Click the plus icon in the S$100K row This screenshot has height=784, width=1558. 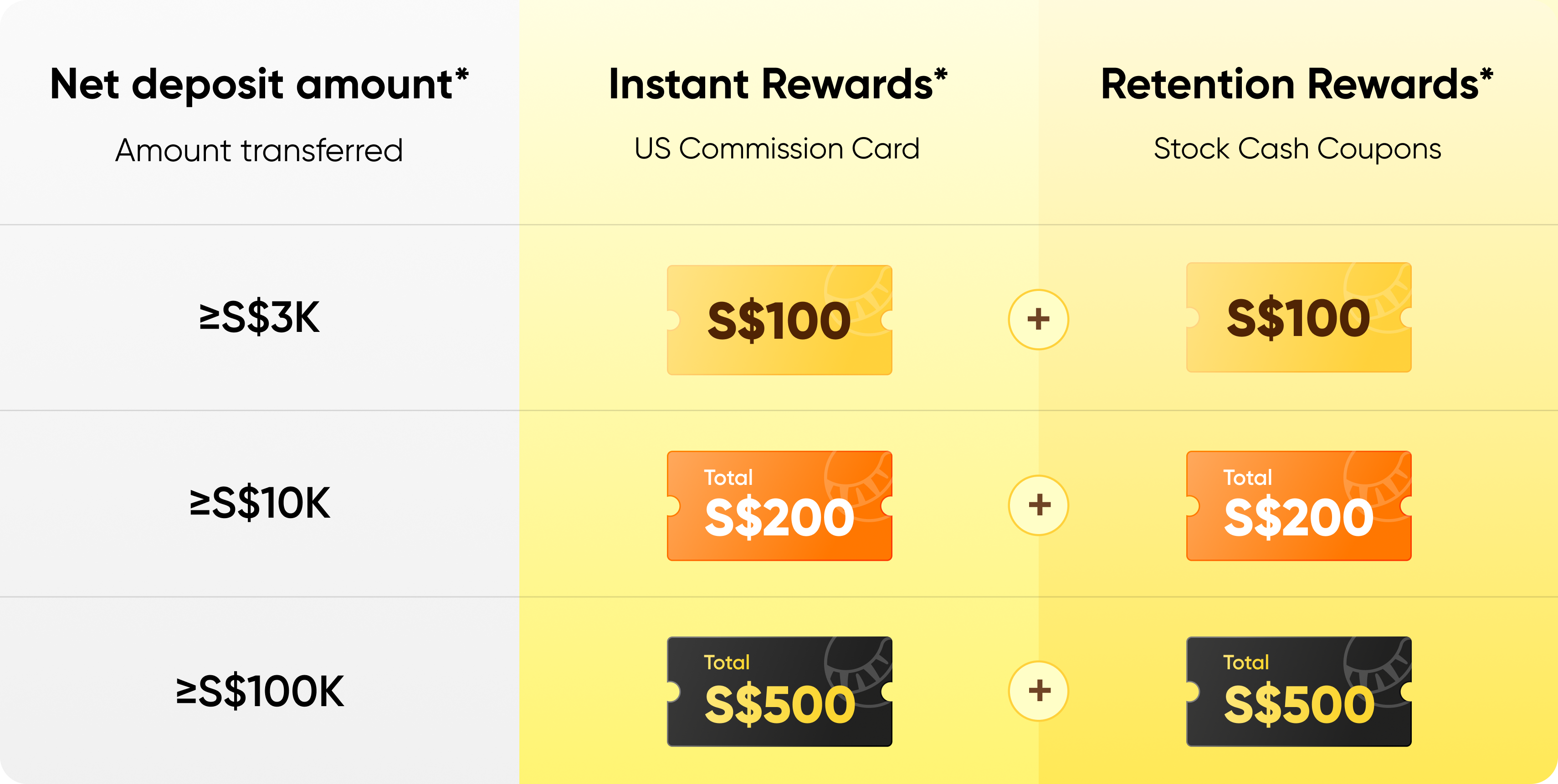point(1039,690)
